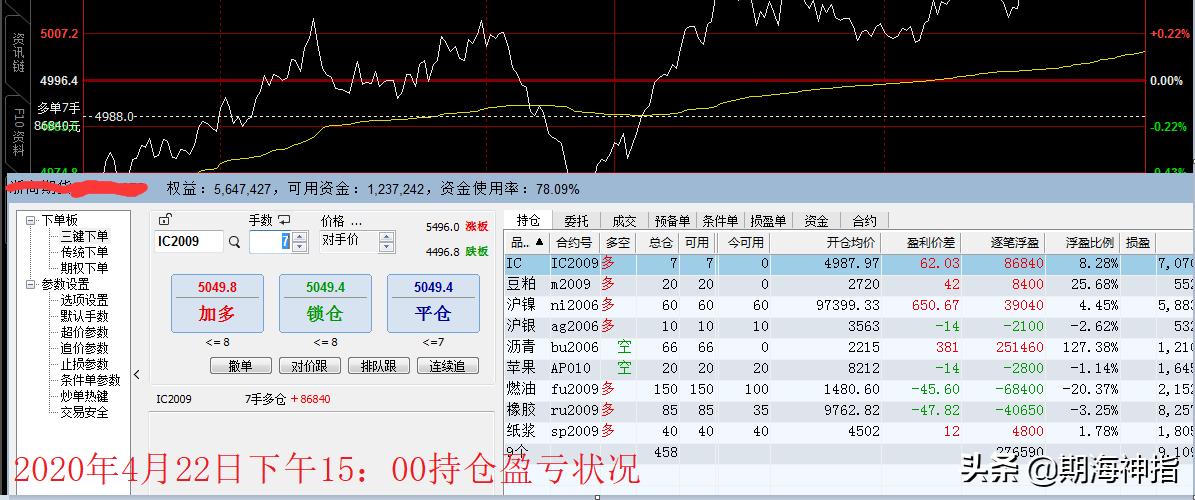Select 传统下单 in the tree
The image size is (1195, 500).
(x=85, y=252)
